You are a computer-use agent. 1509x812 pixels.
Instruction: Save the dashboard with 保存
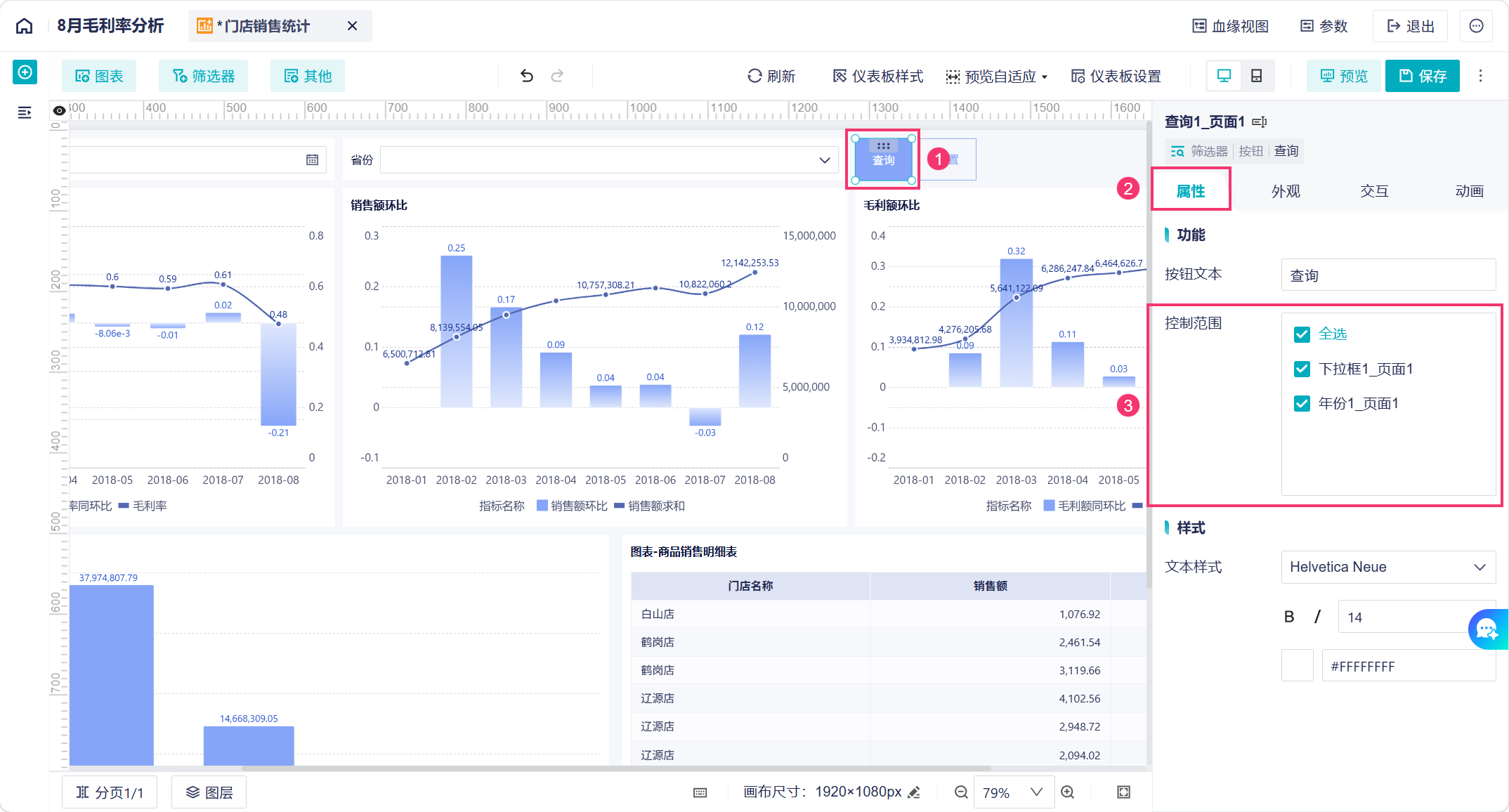pyautogui.click(x=1423, y=76)
